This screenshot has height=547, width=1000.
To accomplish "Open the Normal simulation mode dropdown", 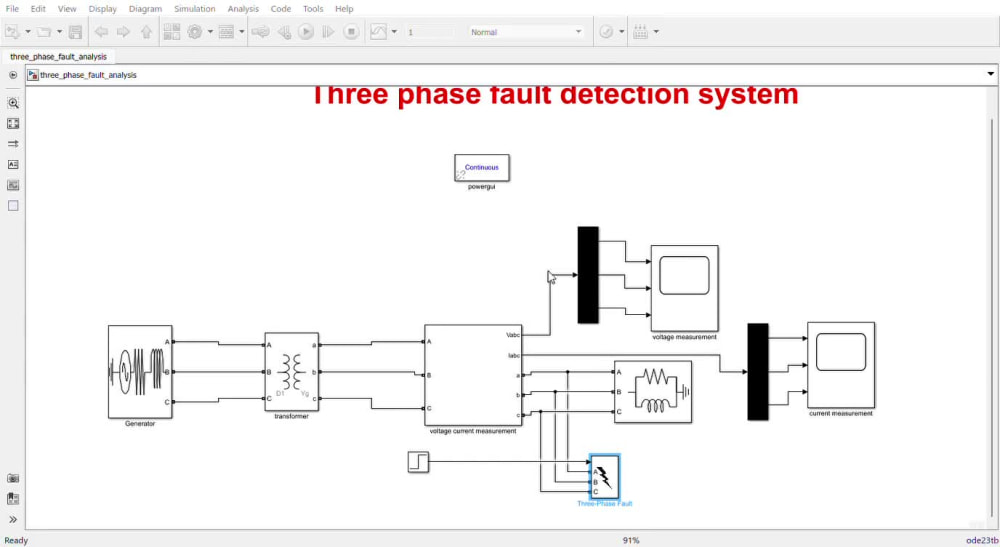I will (x=526, y=32).
